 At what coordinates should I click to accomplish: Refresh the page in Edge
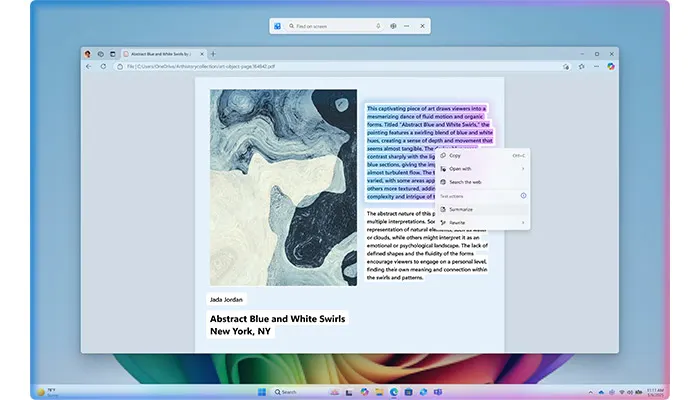click(103, 67)
